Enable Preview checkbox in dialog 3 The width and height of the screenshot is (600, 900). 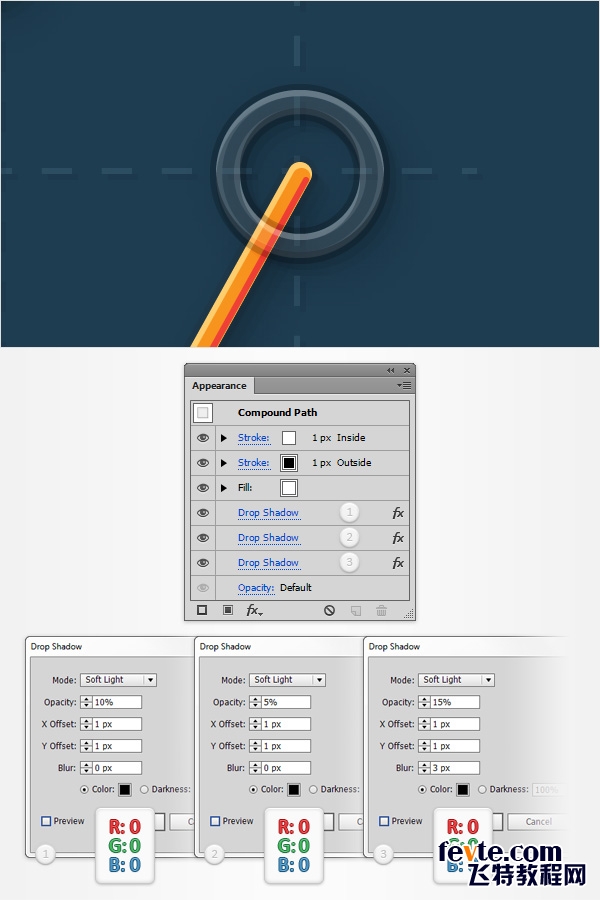click(384, 821)
